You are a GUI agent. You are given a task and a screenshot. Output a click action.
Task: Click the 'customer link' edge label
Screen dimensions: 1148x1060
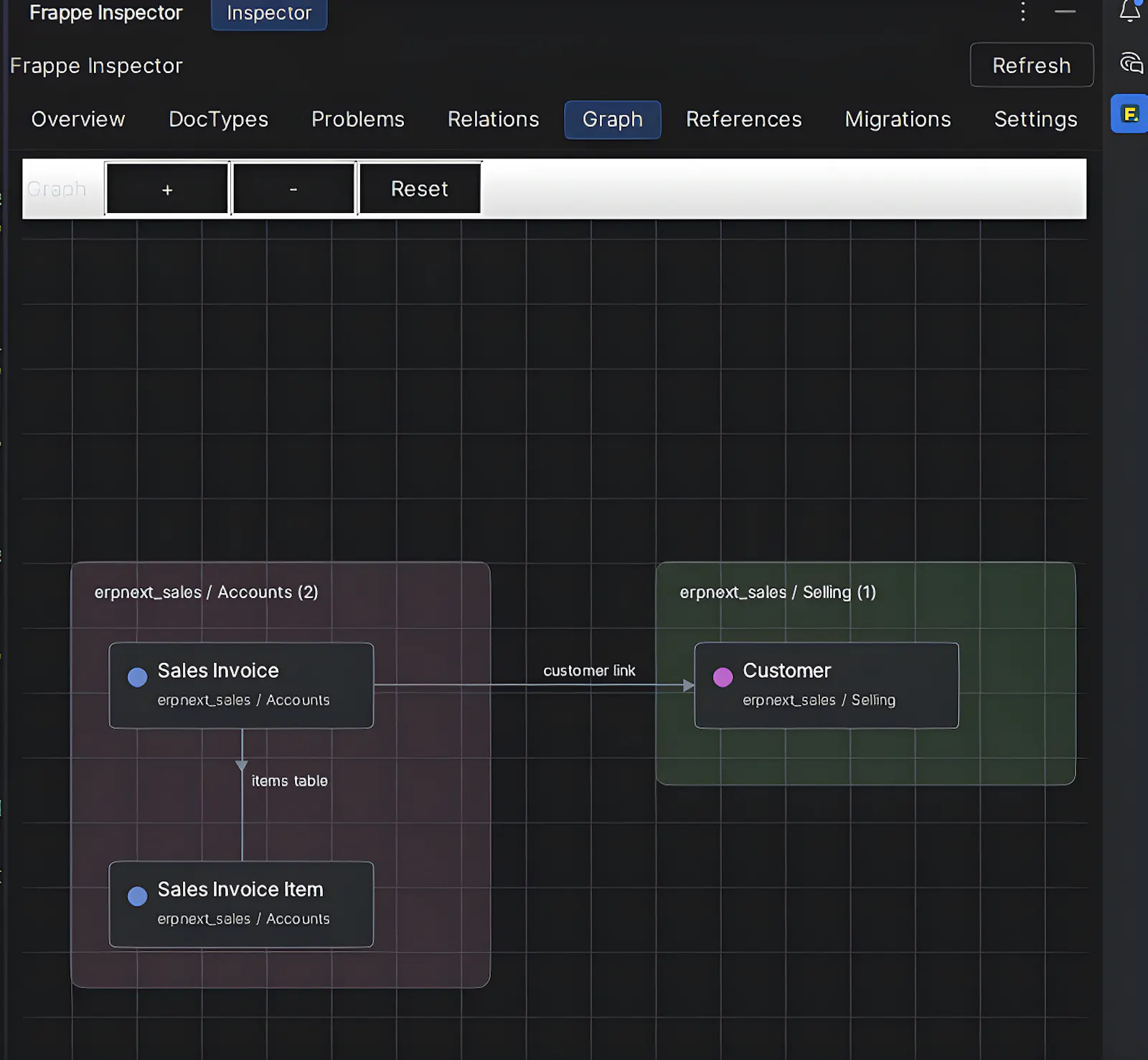point(589,671)
